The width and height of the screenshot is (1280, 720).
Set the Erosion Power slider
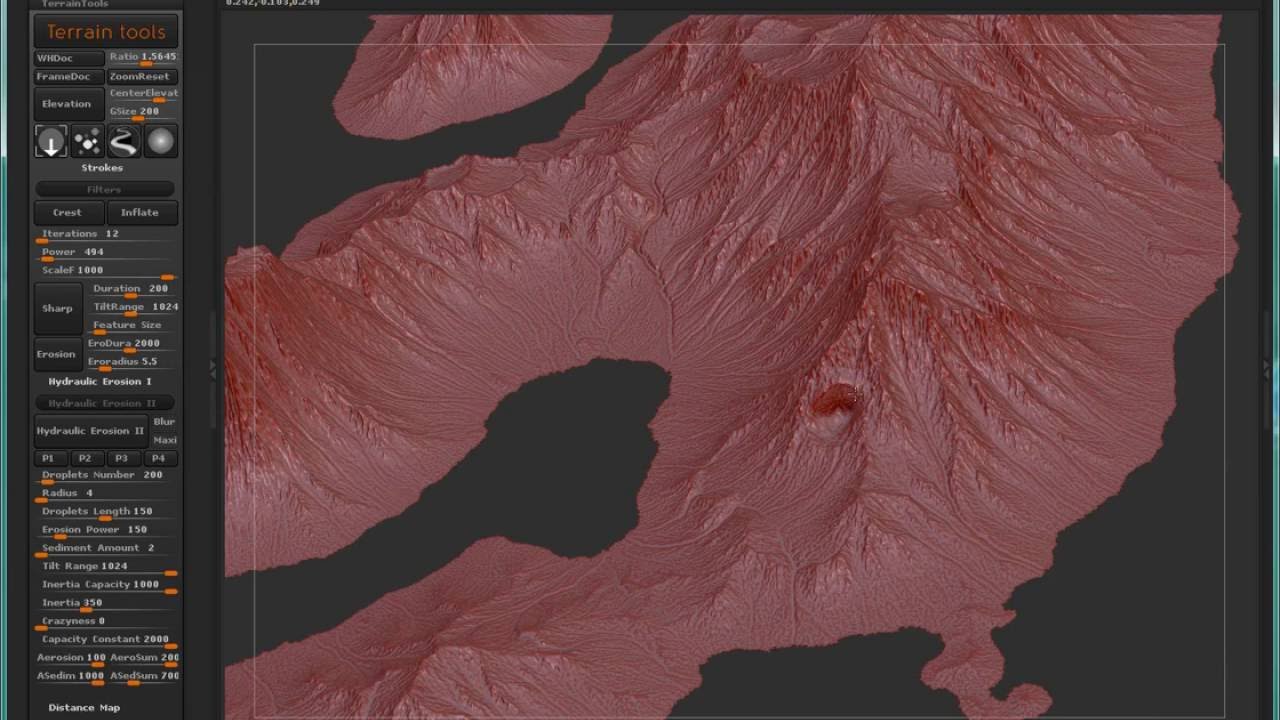[x=106, y=530]
